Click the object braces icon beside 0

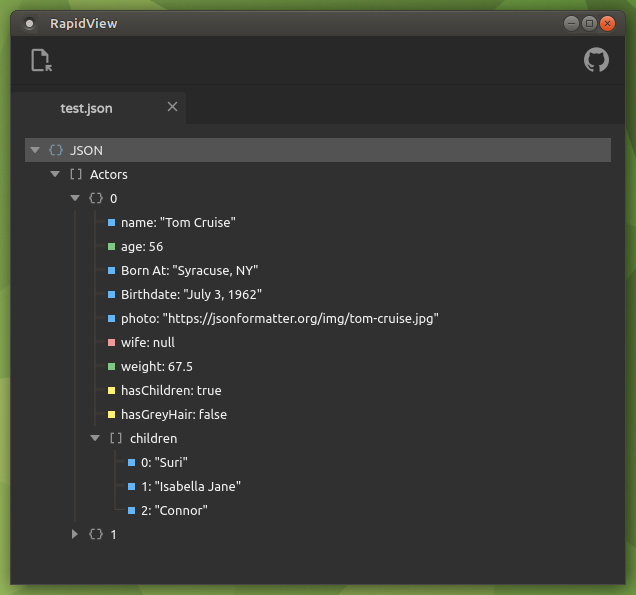point(96,198)
